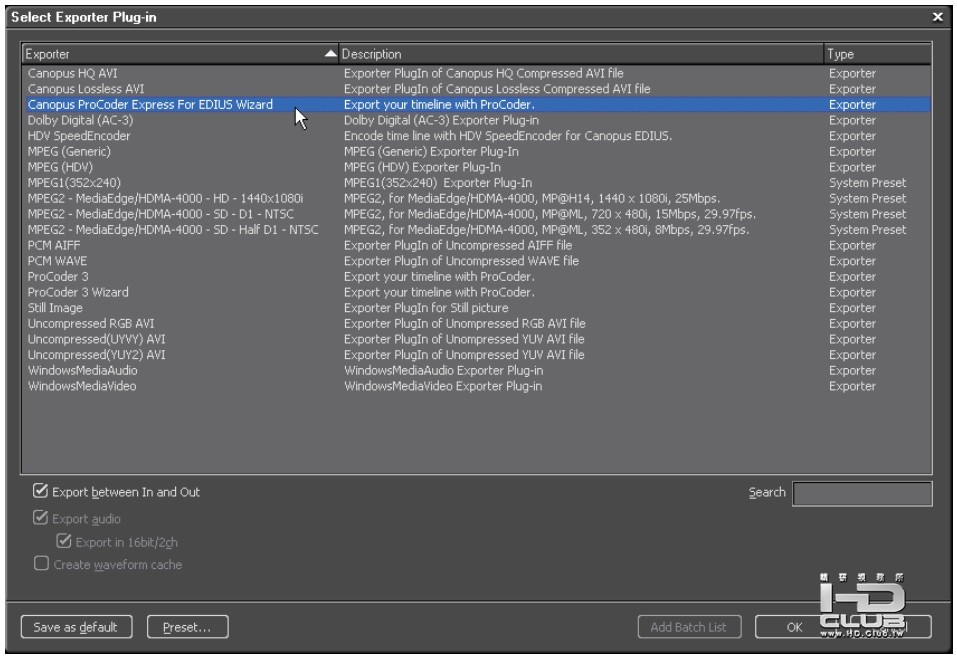The height and width of the screenshot is (659, 957).
Task: Sort list by the Description column header
Action: click(x=581, y=54)
